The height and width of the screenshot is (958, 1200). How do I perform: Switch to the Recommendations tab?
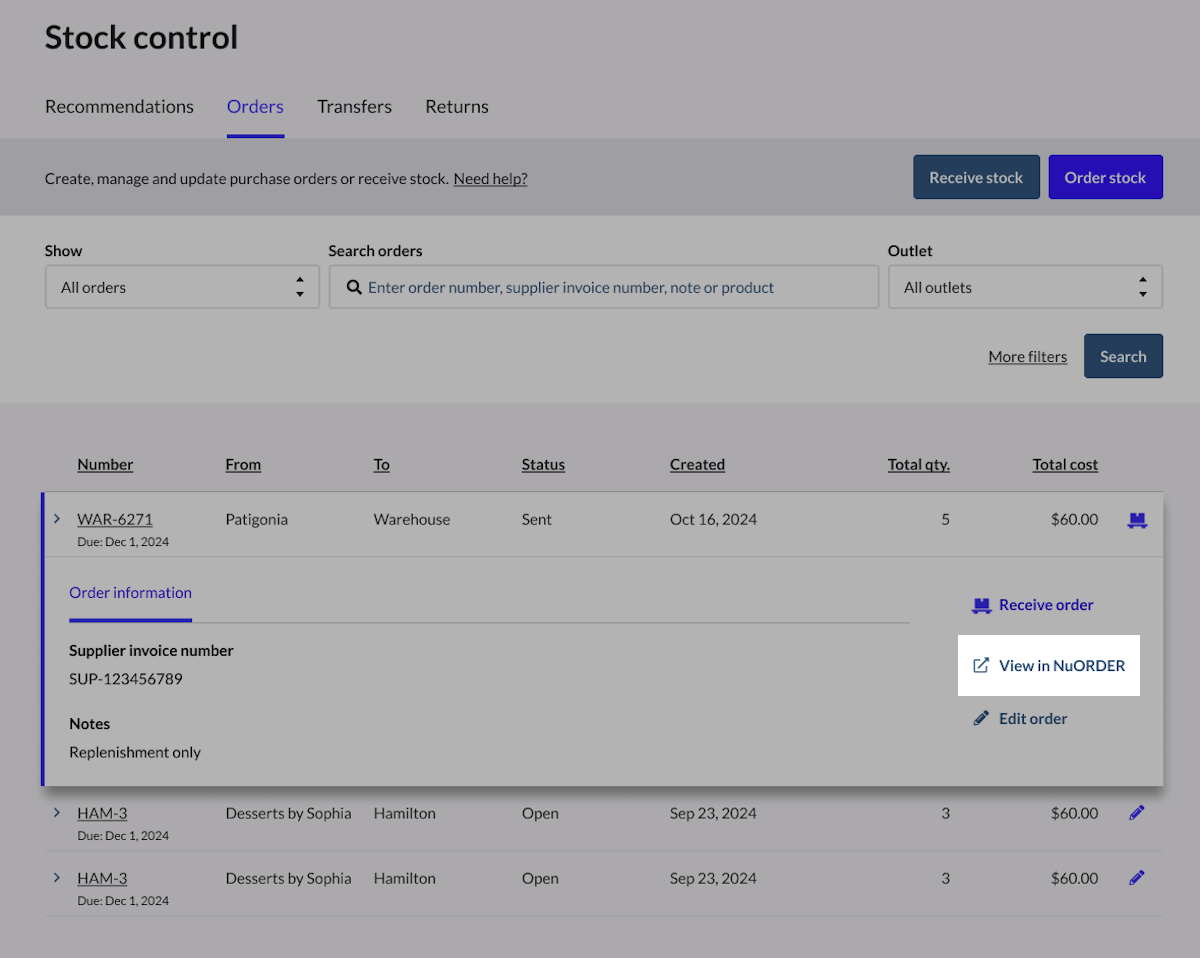119,107
